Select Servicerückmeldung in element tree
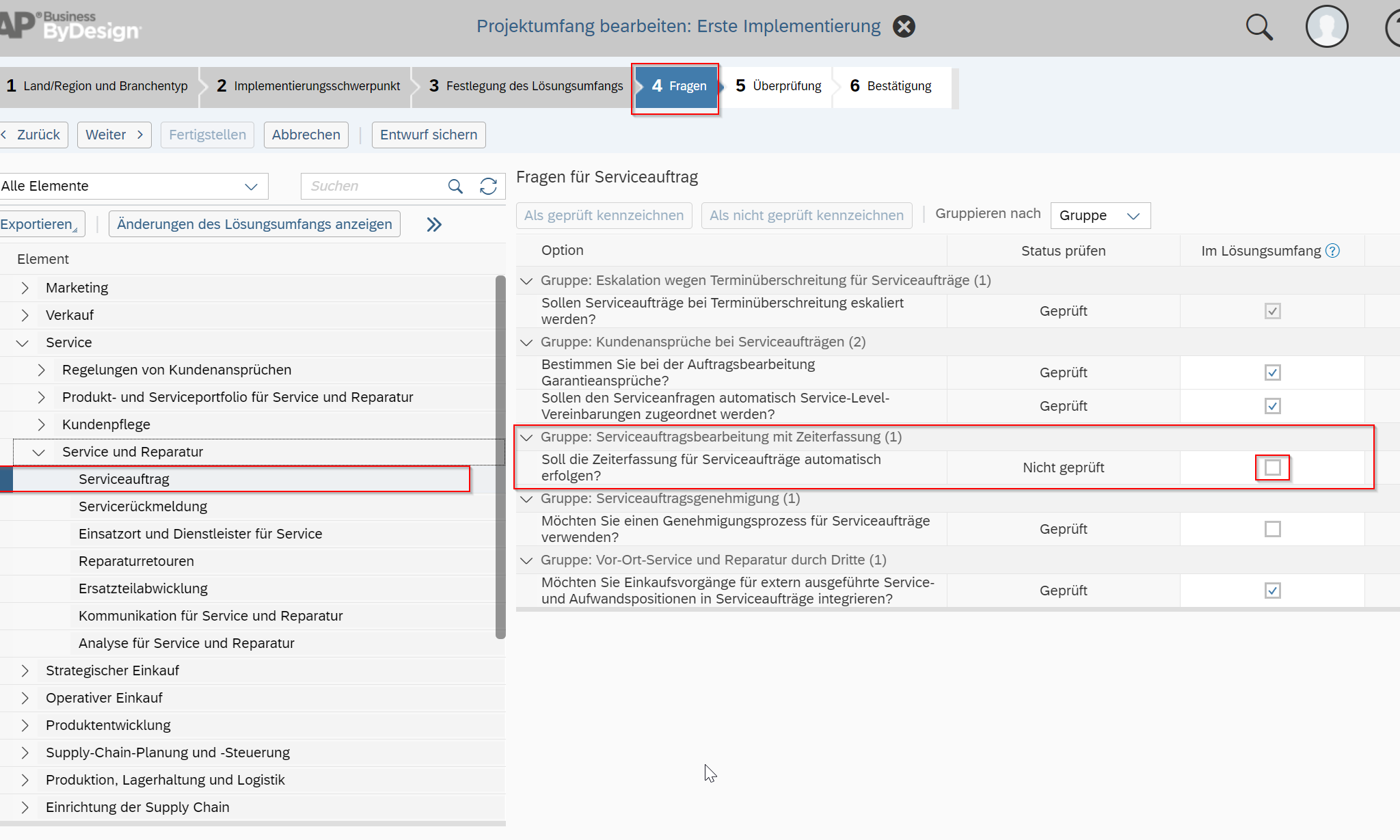 click(x=143, y=506)
